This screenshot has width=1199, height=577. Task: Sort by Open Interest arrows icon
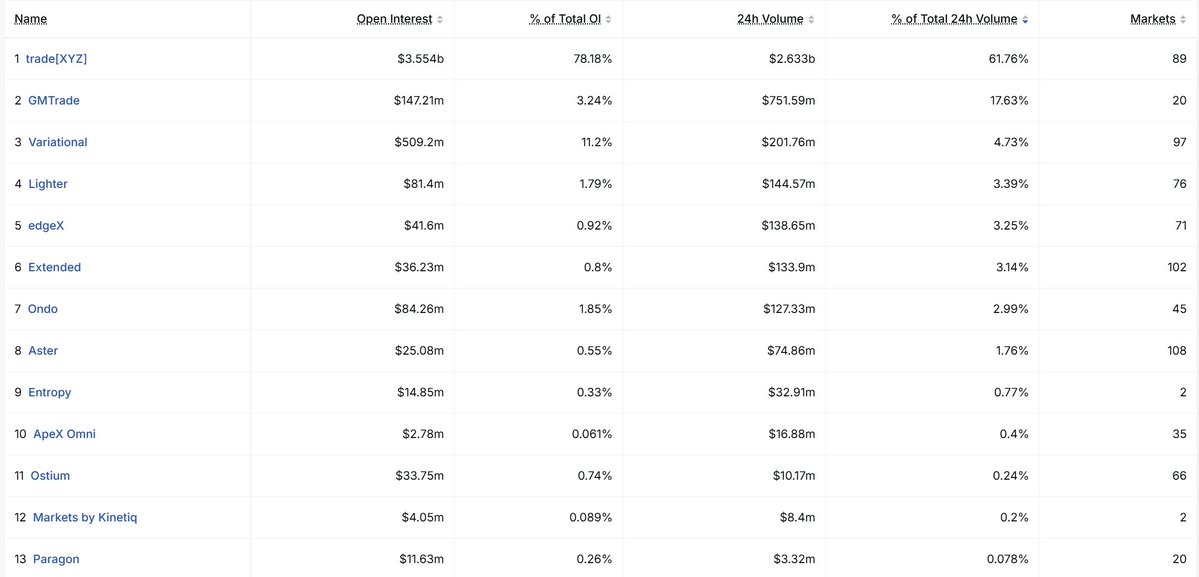(440, 19)
